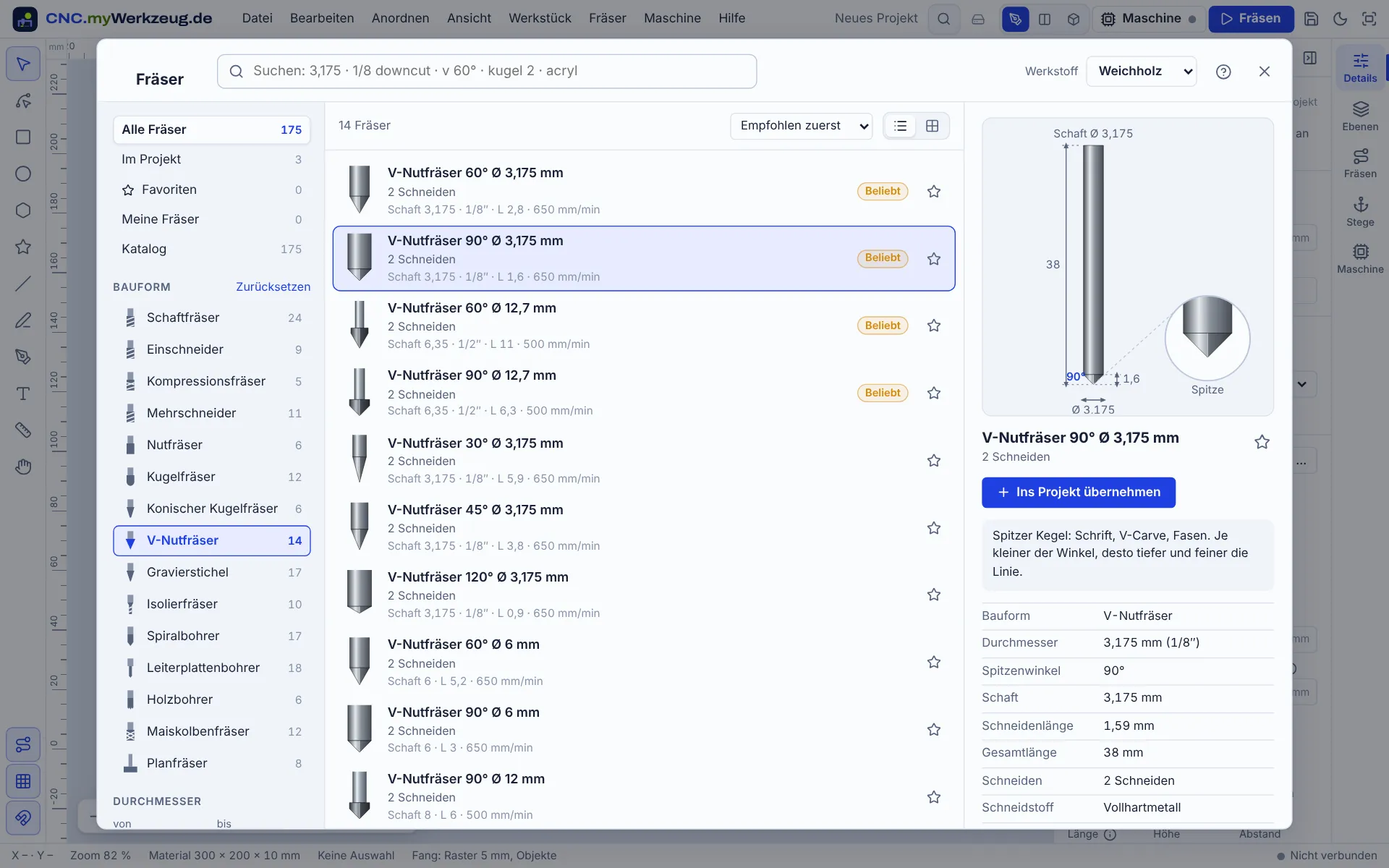The width and height of the screenshot is (1389, 868).
Task: Favorite the V-Nutfräser 60° Ø 3,175 mm row star
Action: pos(934,192)
